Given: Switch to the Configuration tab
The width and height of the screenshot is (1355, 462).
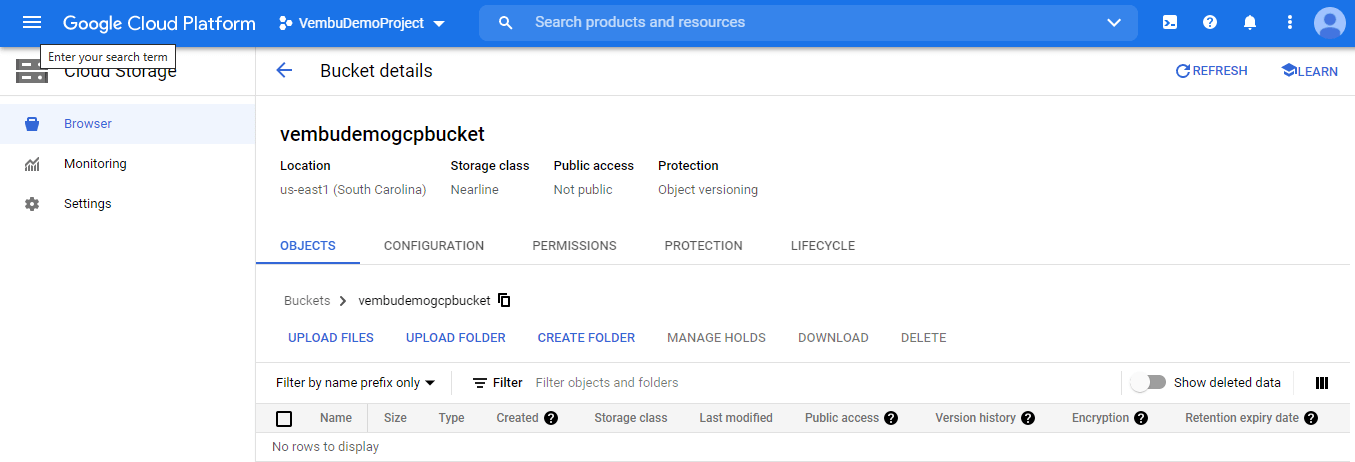Looking at the screenshot, I should [x=434, y=246].
